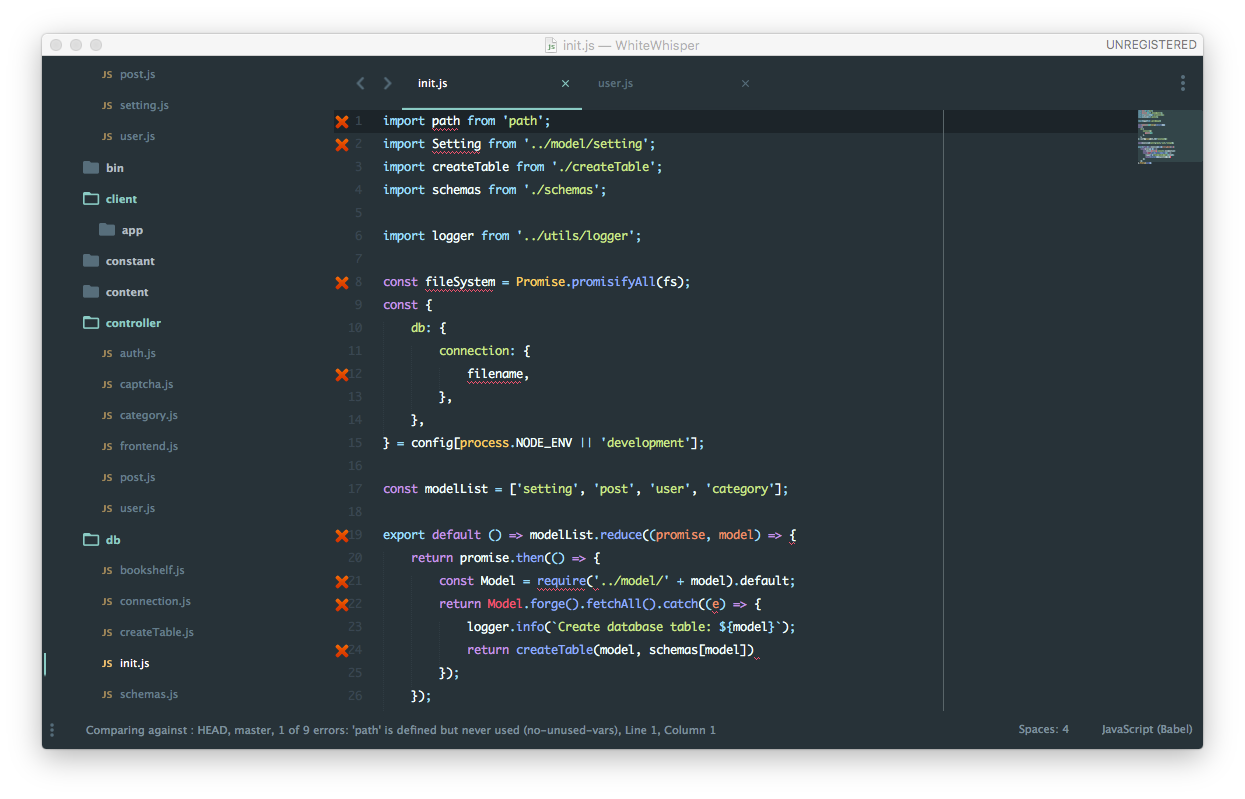Change the JavaScript (Babel) syntax setting
The width and height of the screenshot is (1245, 799).
coord(1146,730)
